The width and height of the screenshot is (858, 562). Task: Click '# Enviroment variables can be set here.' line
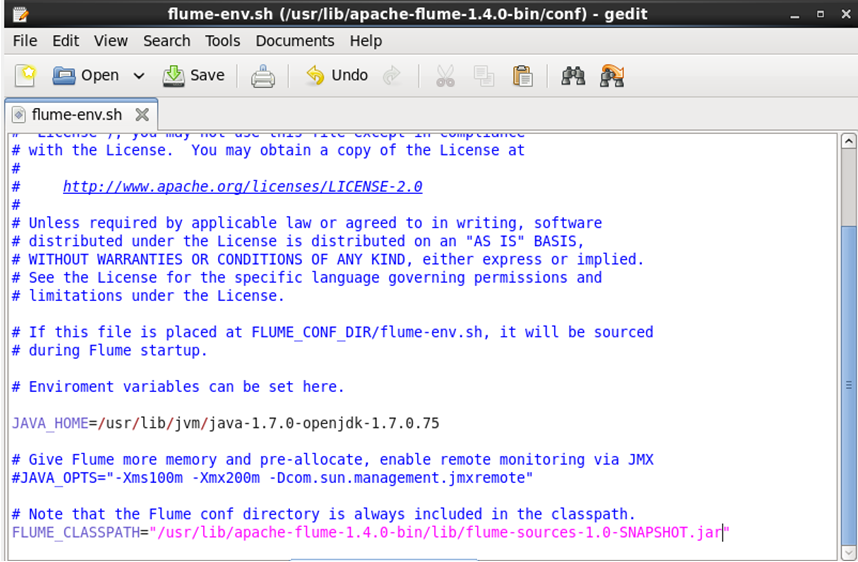coord(178,387)
